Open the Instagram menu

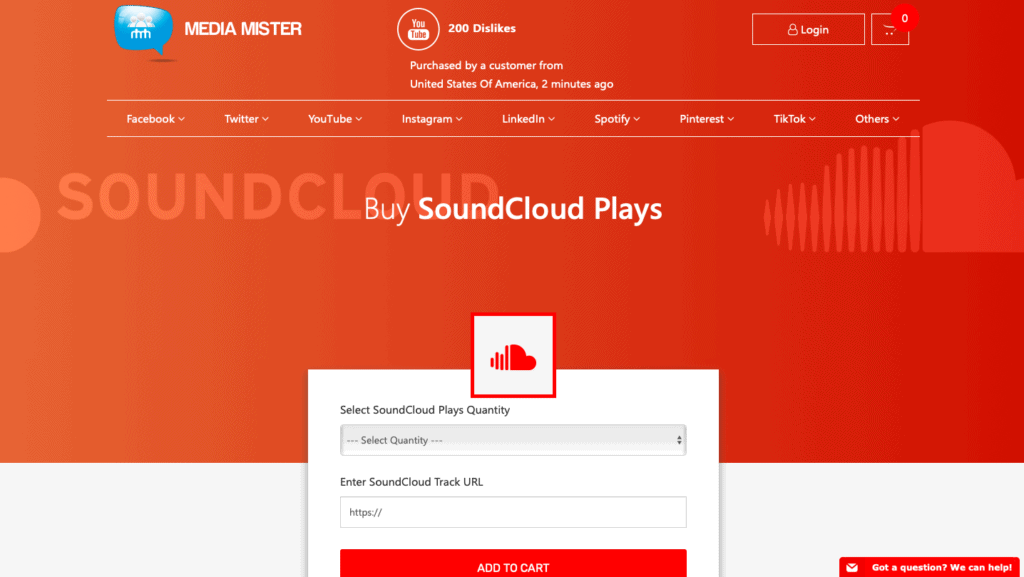click(432, 119)
